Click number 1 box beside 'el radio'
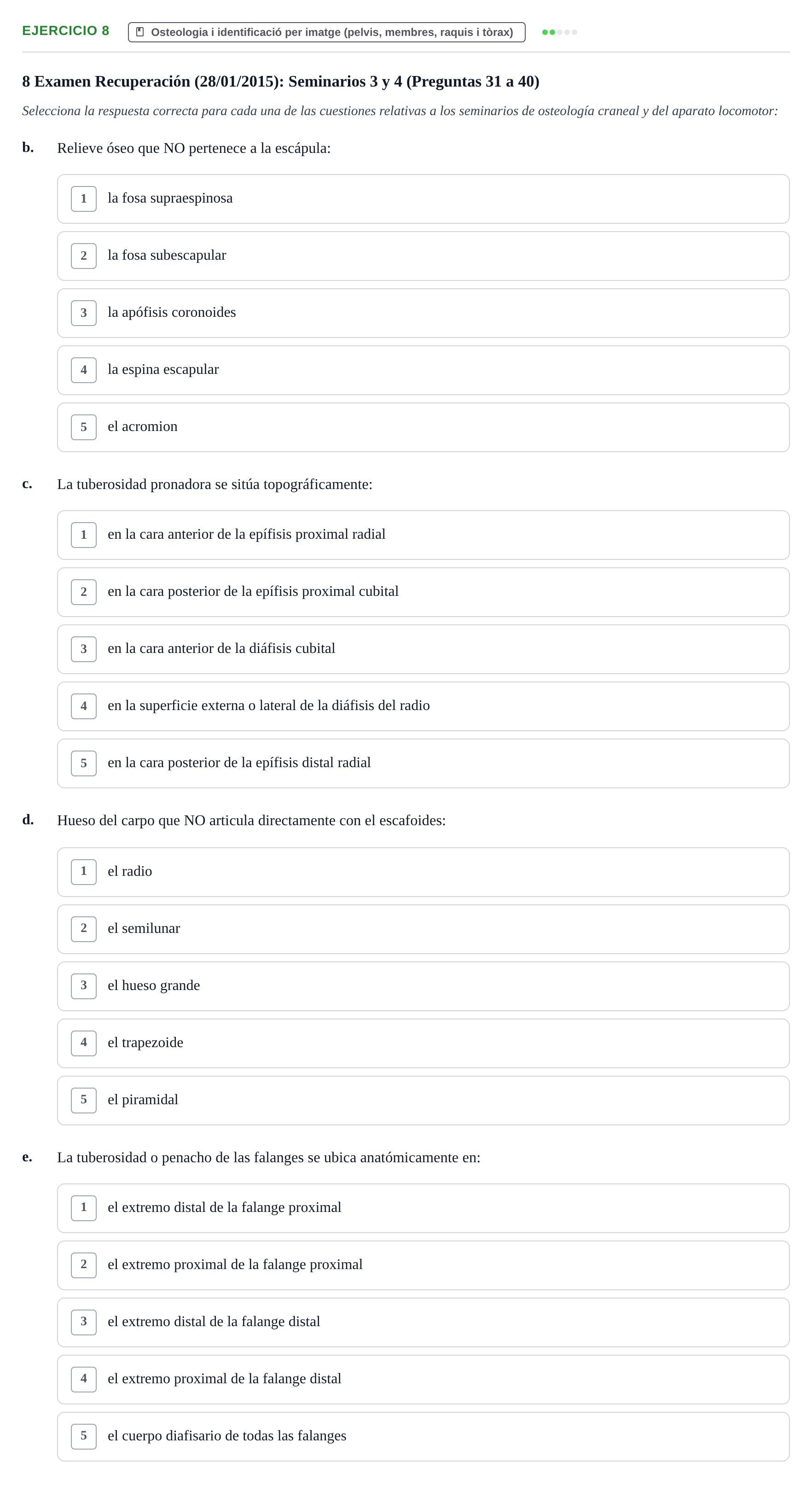Viewport: 812px width, 1491px height. (x=83, y=872)
